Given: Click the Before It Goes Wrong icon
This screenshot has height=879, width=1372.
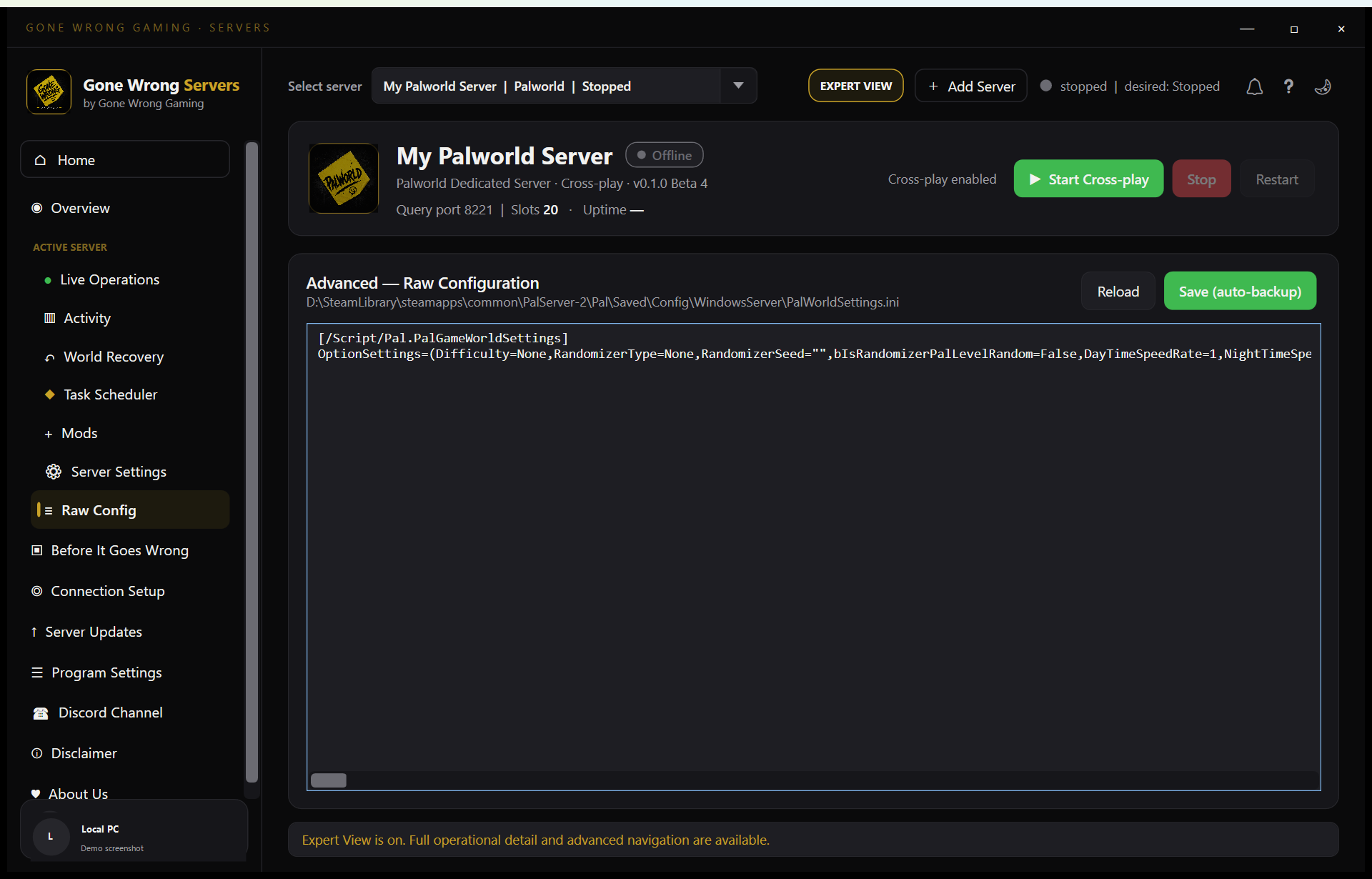Looking at the screenshot, I should click(x=37, y=550).
